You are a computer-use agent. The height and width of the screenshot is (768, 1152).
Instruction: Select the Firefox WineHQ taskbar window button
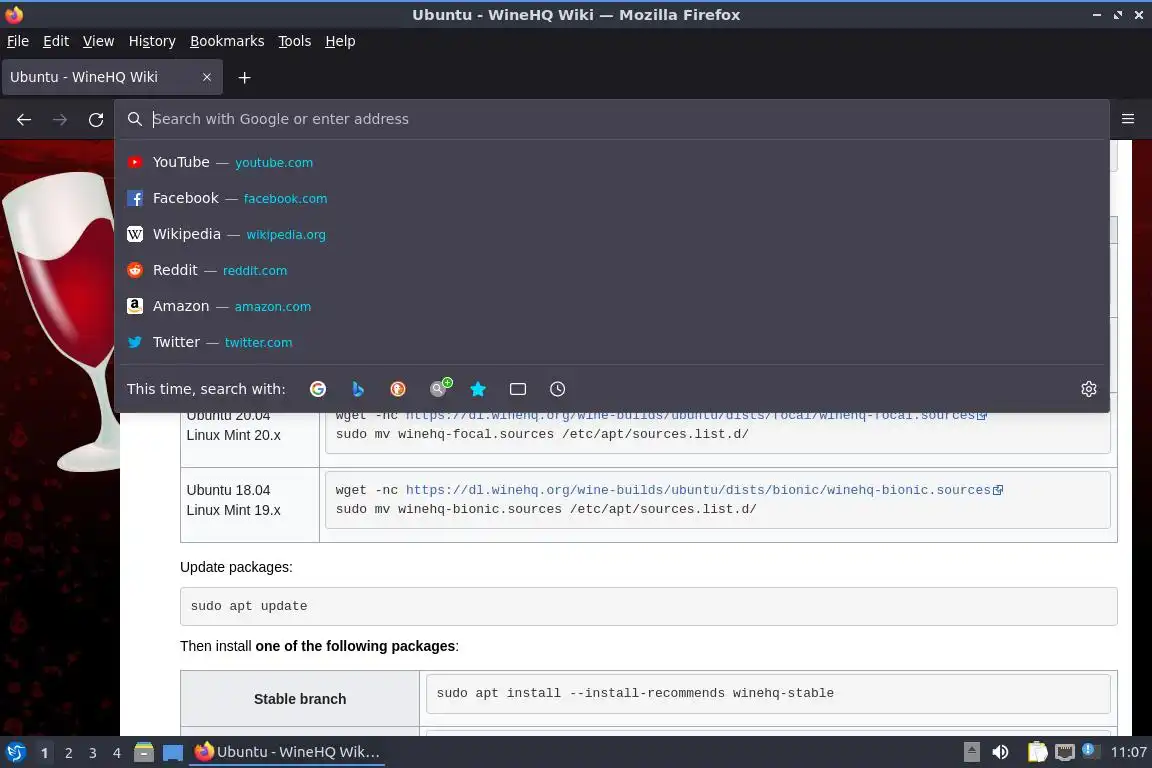point(287,752)
